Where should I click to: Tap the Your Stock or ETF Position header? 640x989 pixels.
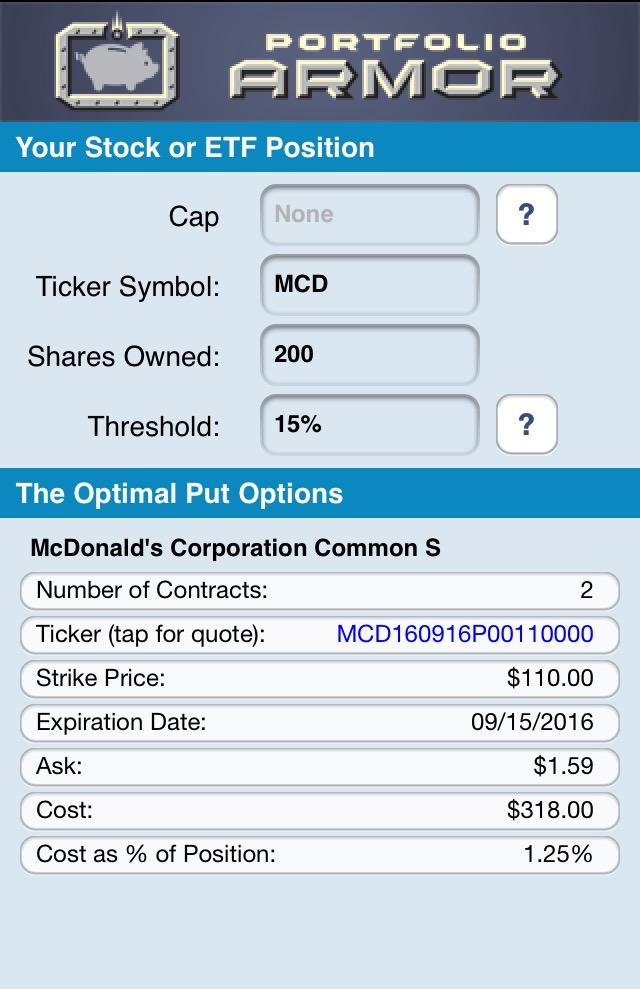(320, 147)
